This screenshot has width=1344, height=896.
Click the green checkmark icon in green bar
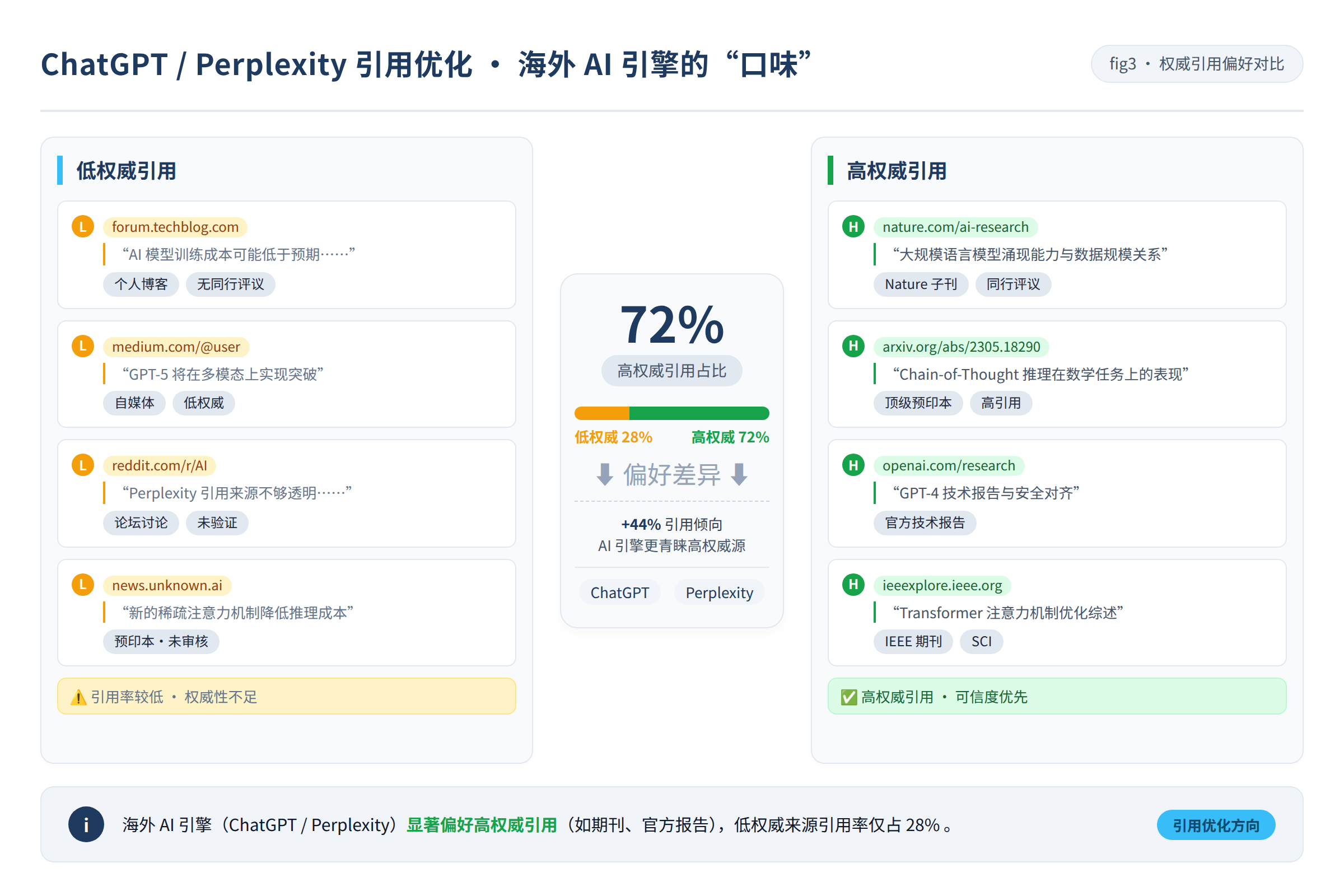[848, 697]
